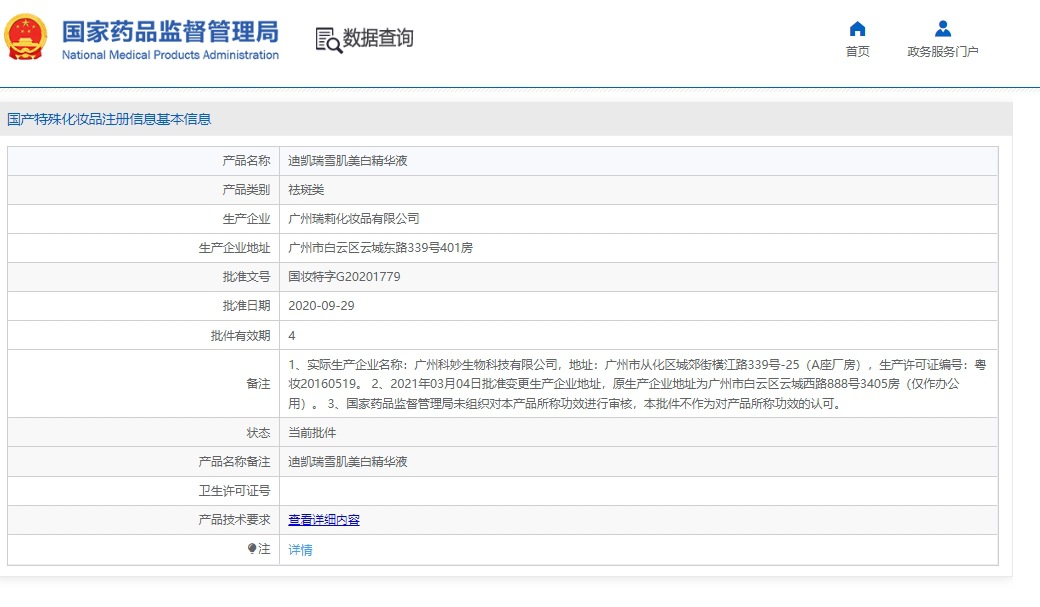The image size is (1040, 607).
Task: Click the approval number 国妆特字G20201779
Action: coord(344,277)
